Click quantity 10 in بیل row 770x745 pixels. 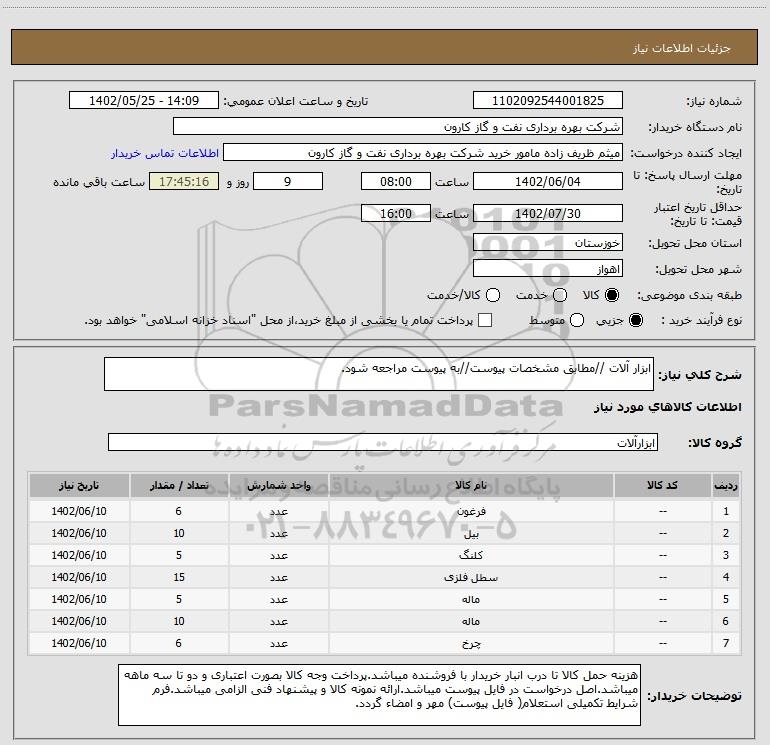pyautogui.click(x=179, y=533)
